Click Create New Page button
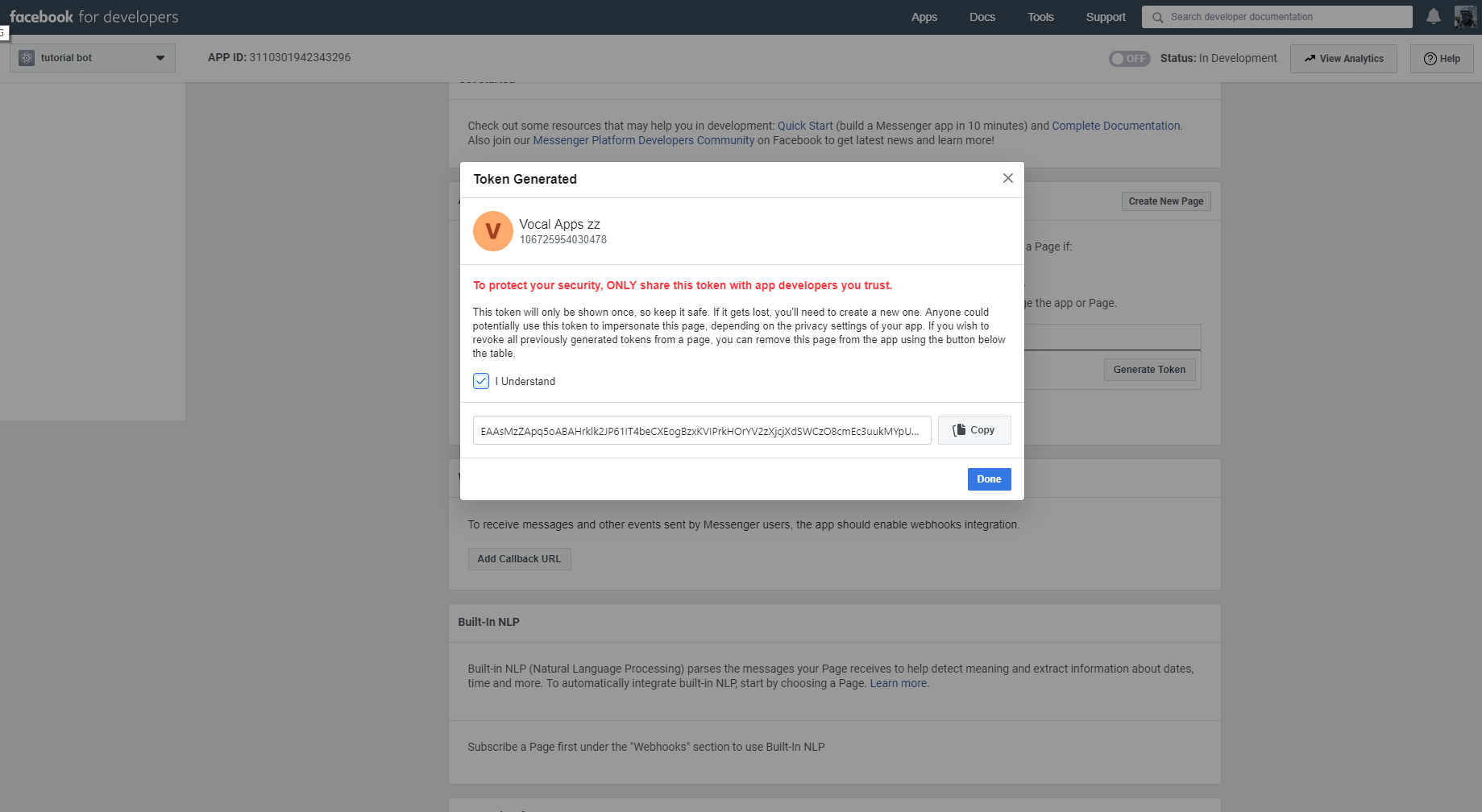 point(1166,201)
